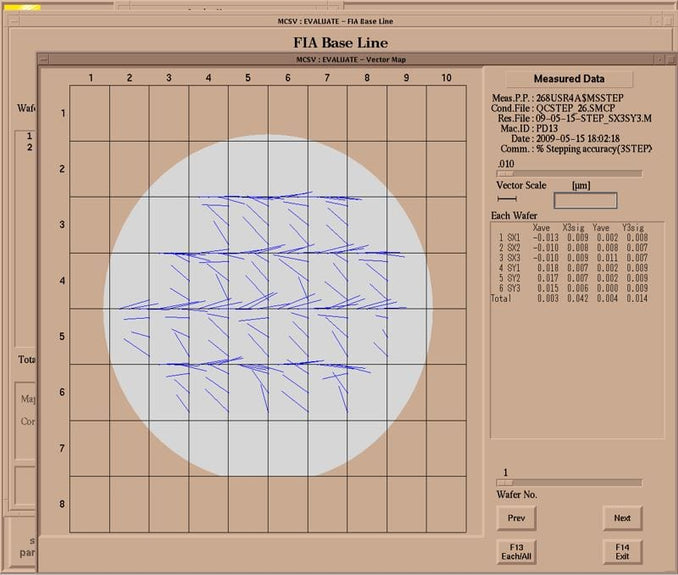Adjust the Vector Scale slider
The height and width of the screenshot is (575, 678).
[569, 173]
